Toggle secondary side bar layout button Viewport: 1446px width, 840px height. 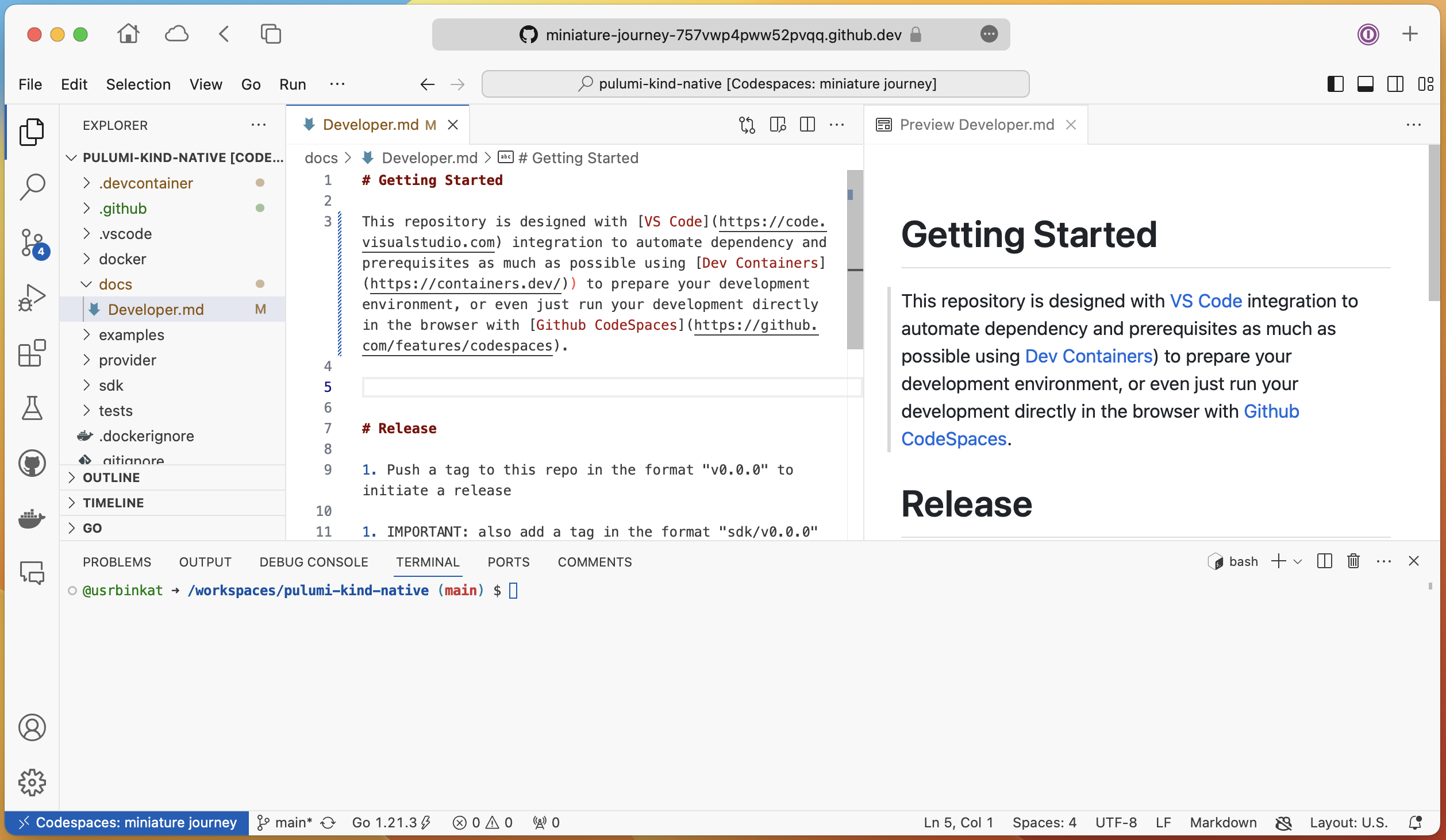1395,84
